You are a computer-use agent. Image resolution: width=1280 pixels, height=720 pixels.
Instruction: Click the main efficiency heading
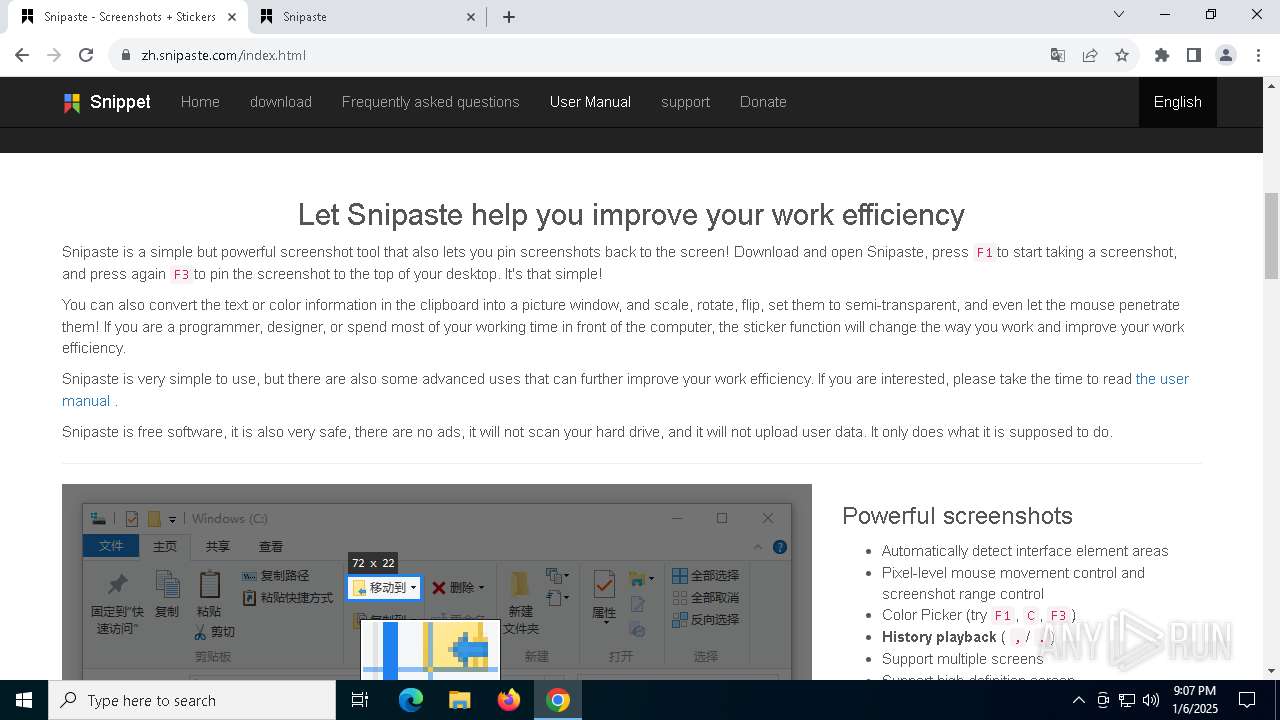tap(631, 215)
